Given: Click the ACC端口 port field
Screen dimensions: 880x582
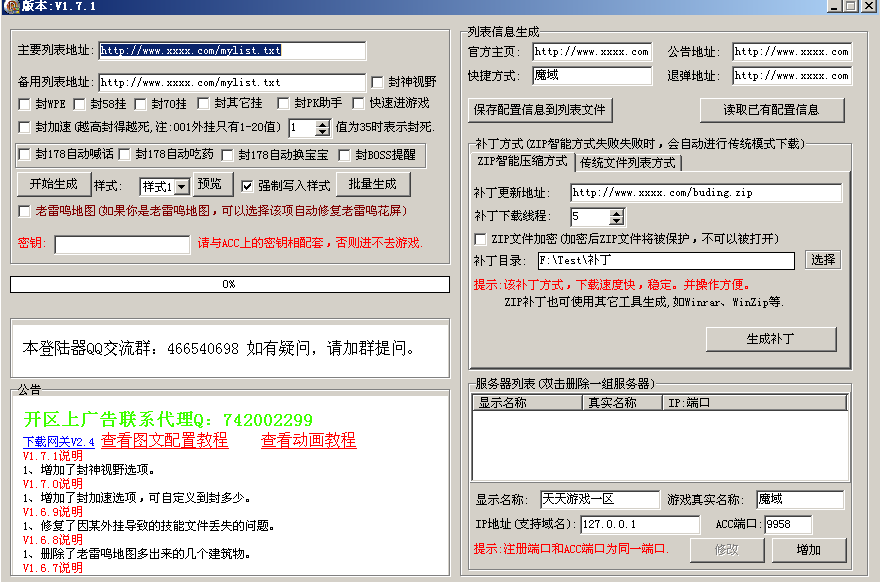Looking at the screenshot, I should (788, 525).
